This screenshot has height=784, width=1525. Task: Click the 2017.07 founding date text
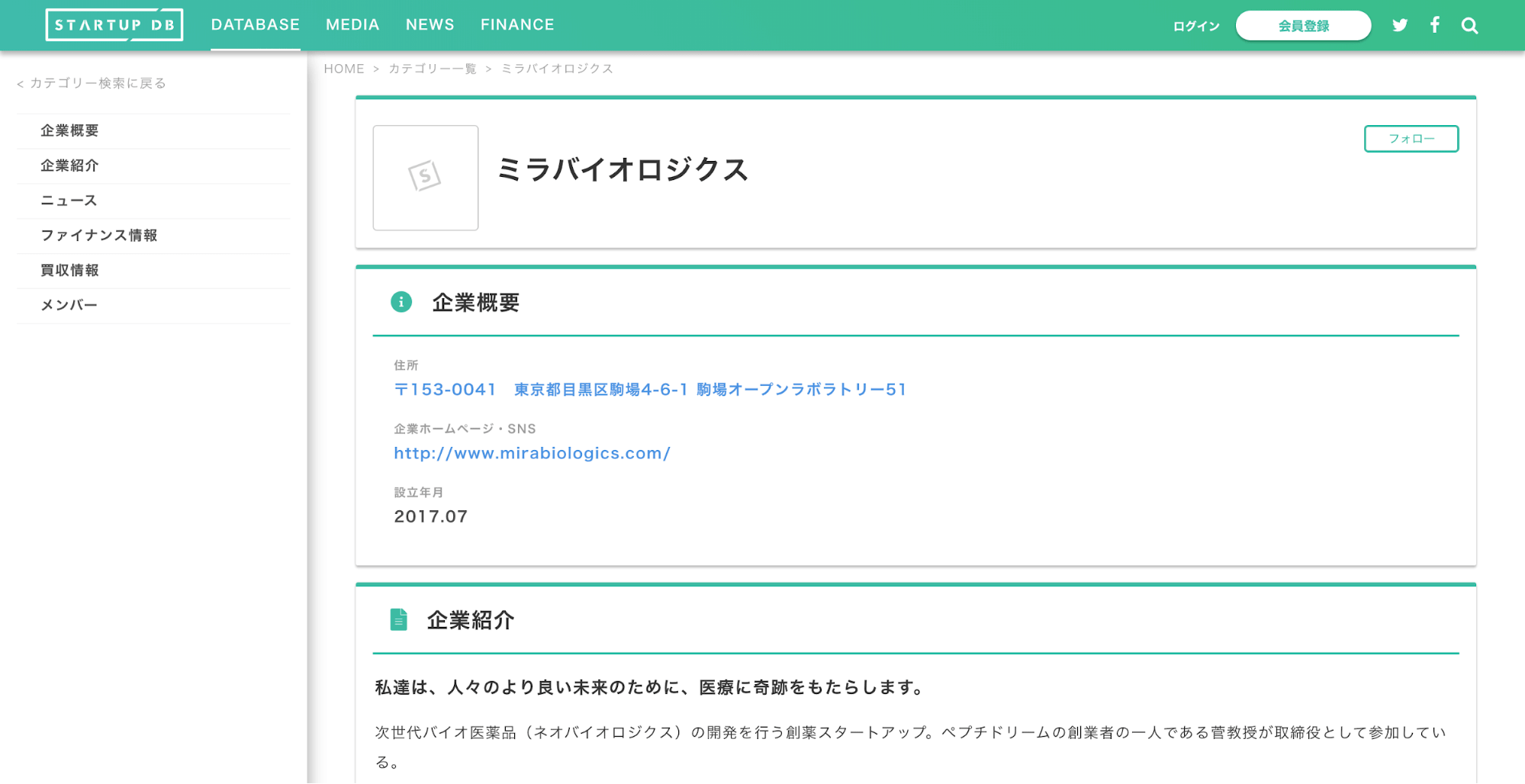click(431, 516)
